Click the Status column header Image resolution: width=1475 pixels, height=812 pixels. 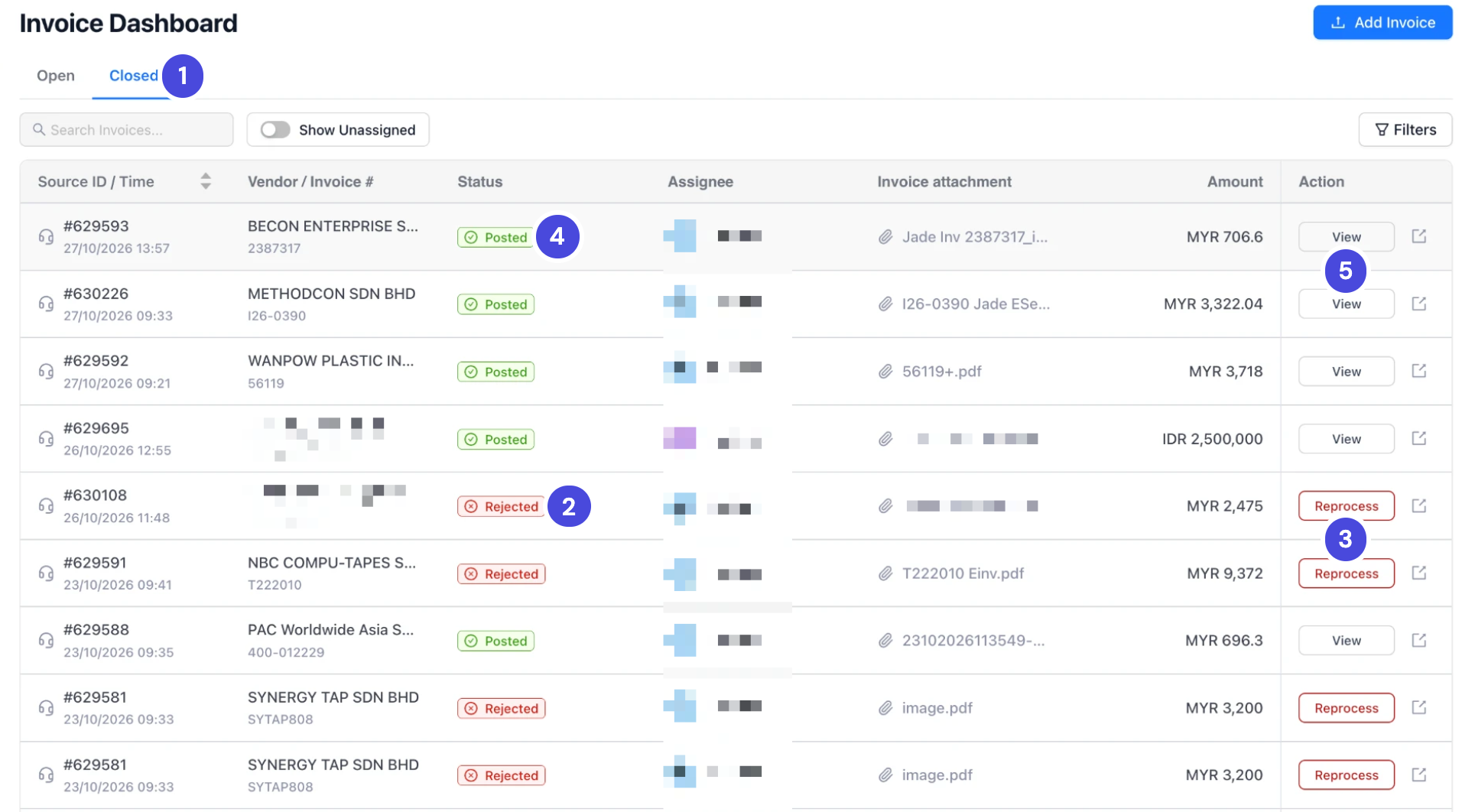pyautogui.click(x=480, y=182)
